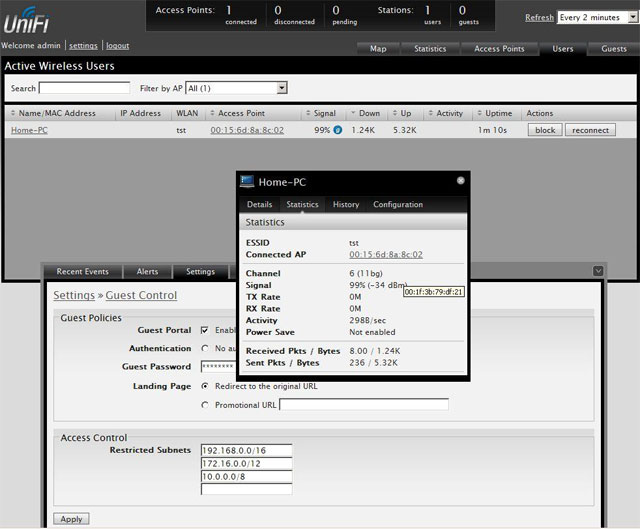640x529 pixels.
Task: Click AP MAC link in table row
Action: pos(247,130)
